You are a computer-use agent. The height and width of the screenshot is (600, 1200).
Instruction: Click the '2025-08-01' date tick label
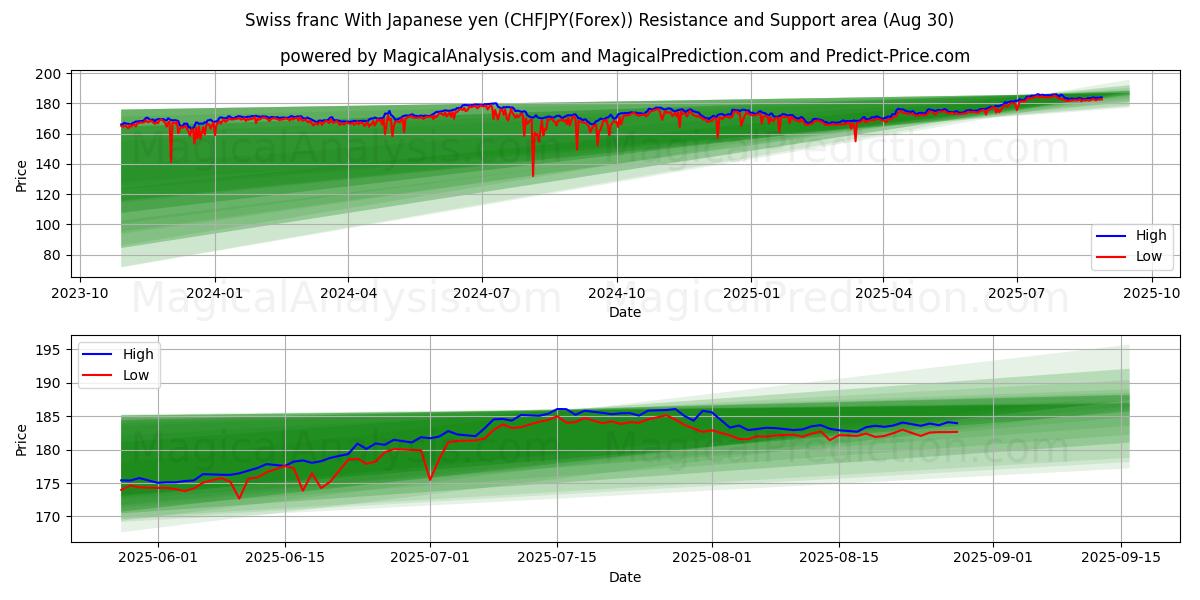(x=711, y=557)
